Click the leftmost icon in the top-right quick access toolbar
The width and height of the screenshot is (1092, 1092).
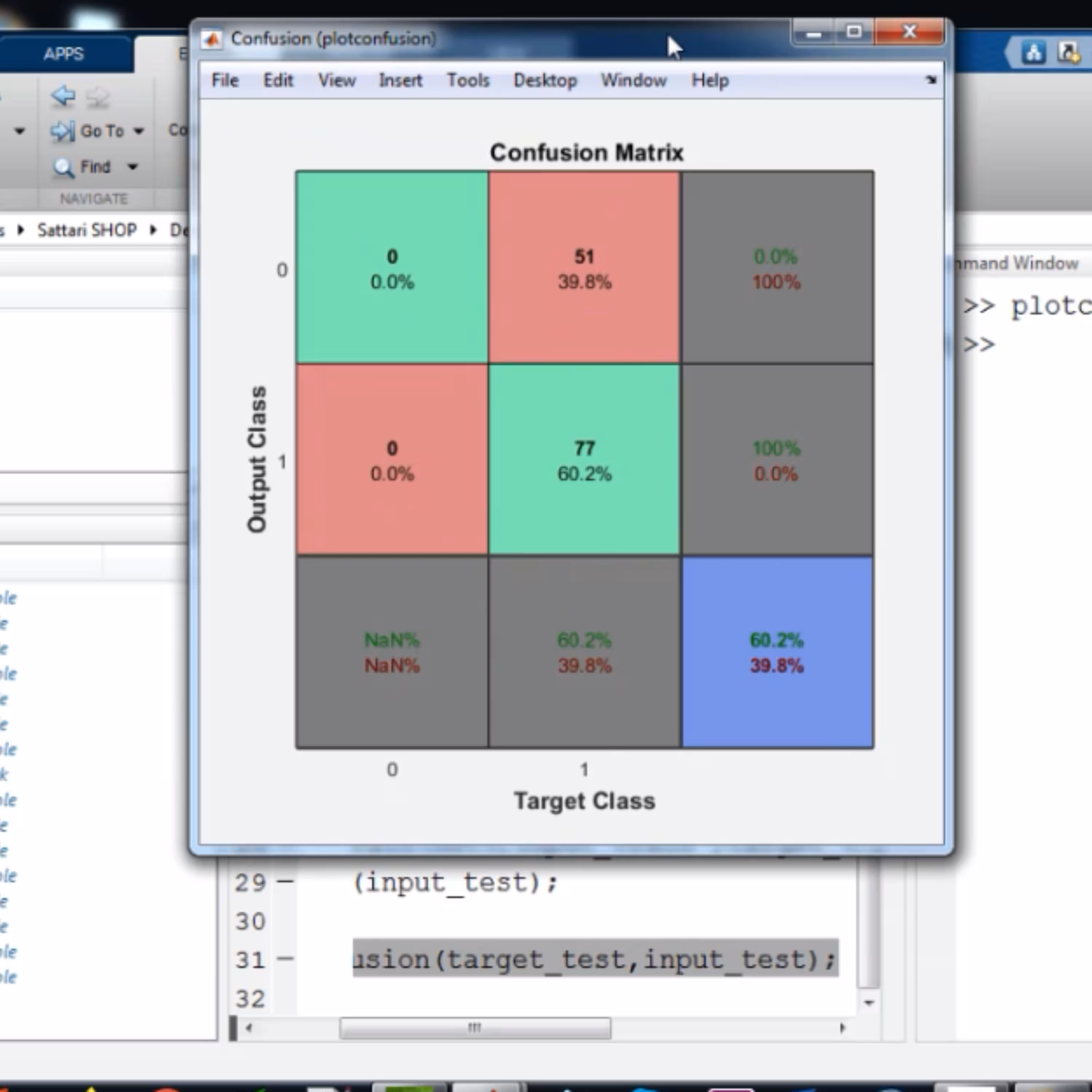coord(1034,53)
